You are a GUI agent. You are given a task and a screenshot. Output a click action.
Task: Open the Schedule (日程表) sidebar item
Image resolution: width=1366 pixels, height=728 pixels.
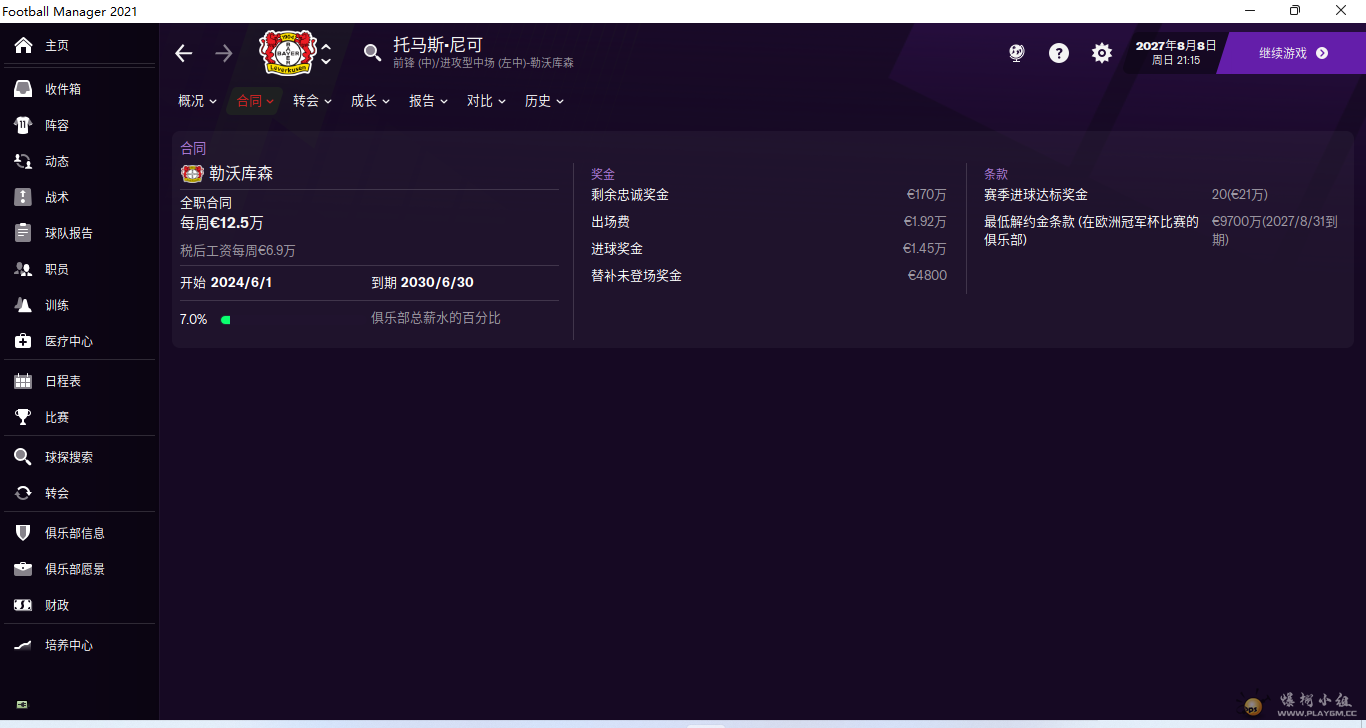62,381
